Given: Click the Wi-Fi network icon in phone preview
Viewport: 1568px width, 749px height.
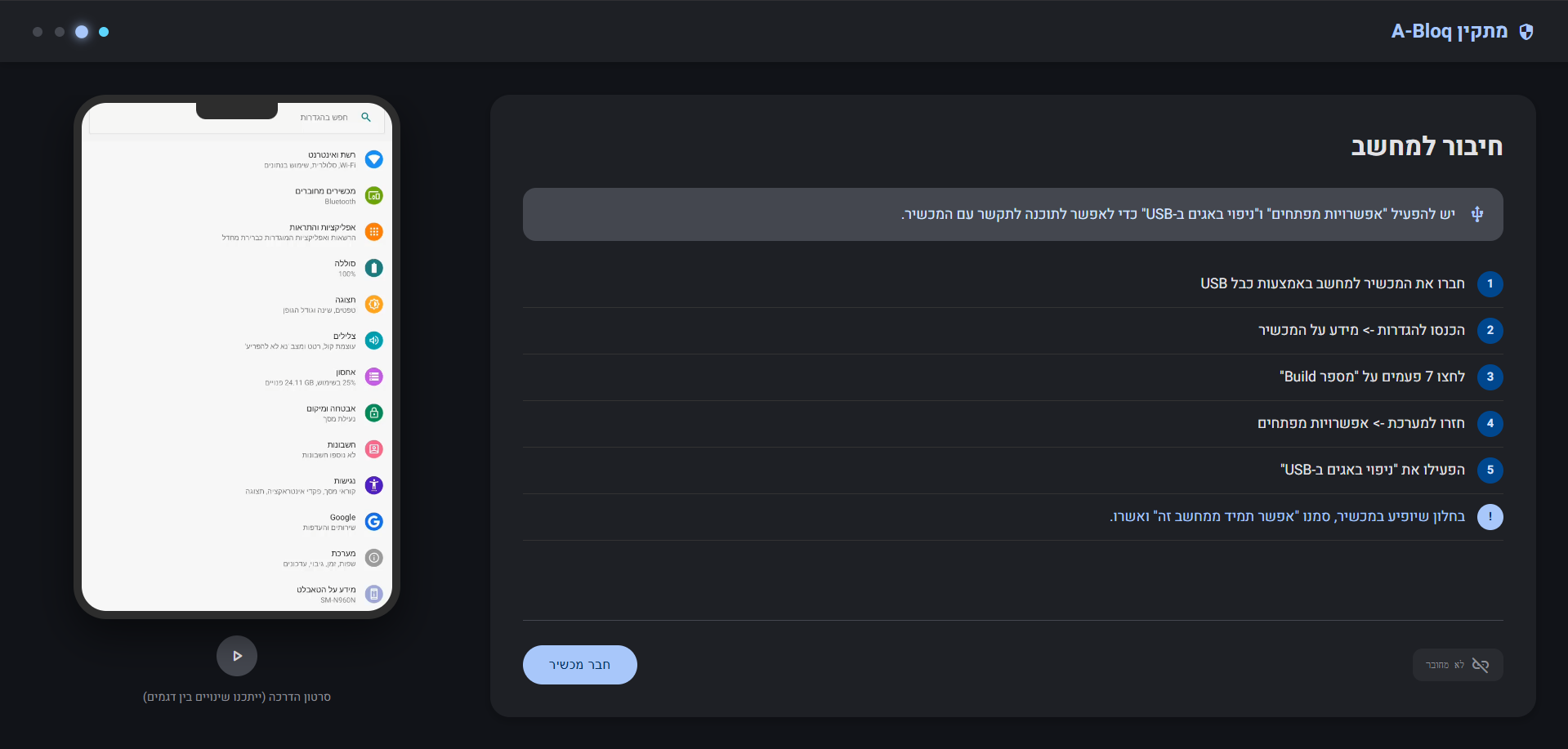Looking at the screenshot, I should (374, 159).
